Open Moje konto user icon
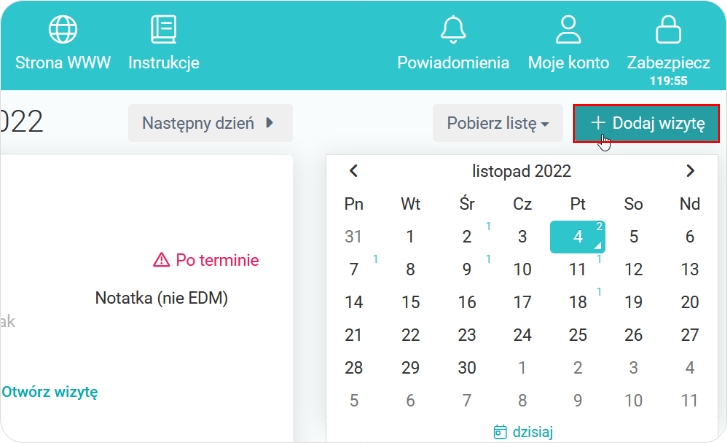Screen dimensions: 727x443 [568, 30]
